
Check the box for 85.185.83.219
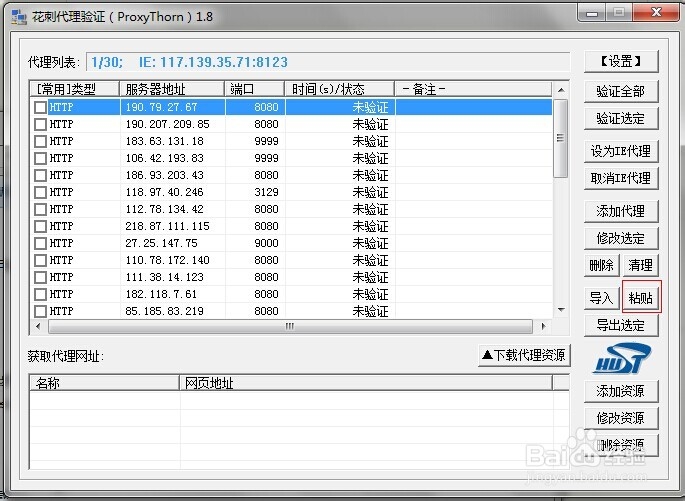[x=40, y=311]
